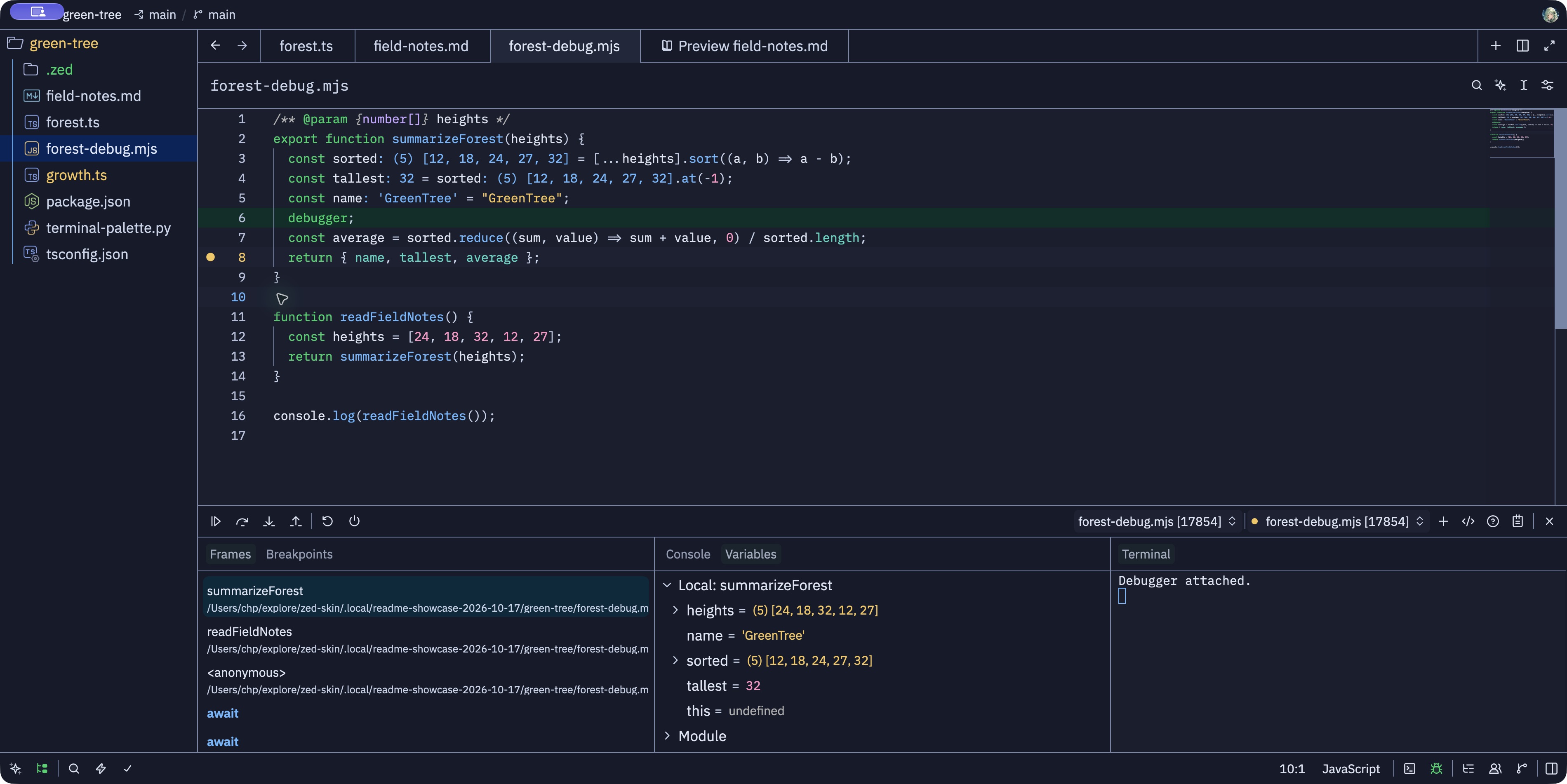
Task: Open project search from status bar magnifier
Action: (73, 768)
